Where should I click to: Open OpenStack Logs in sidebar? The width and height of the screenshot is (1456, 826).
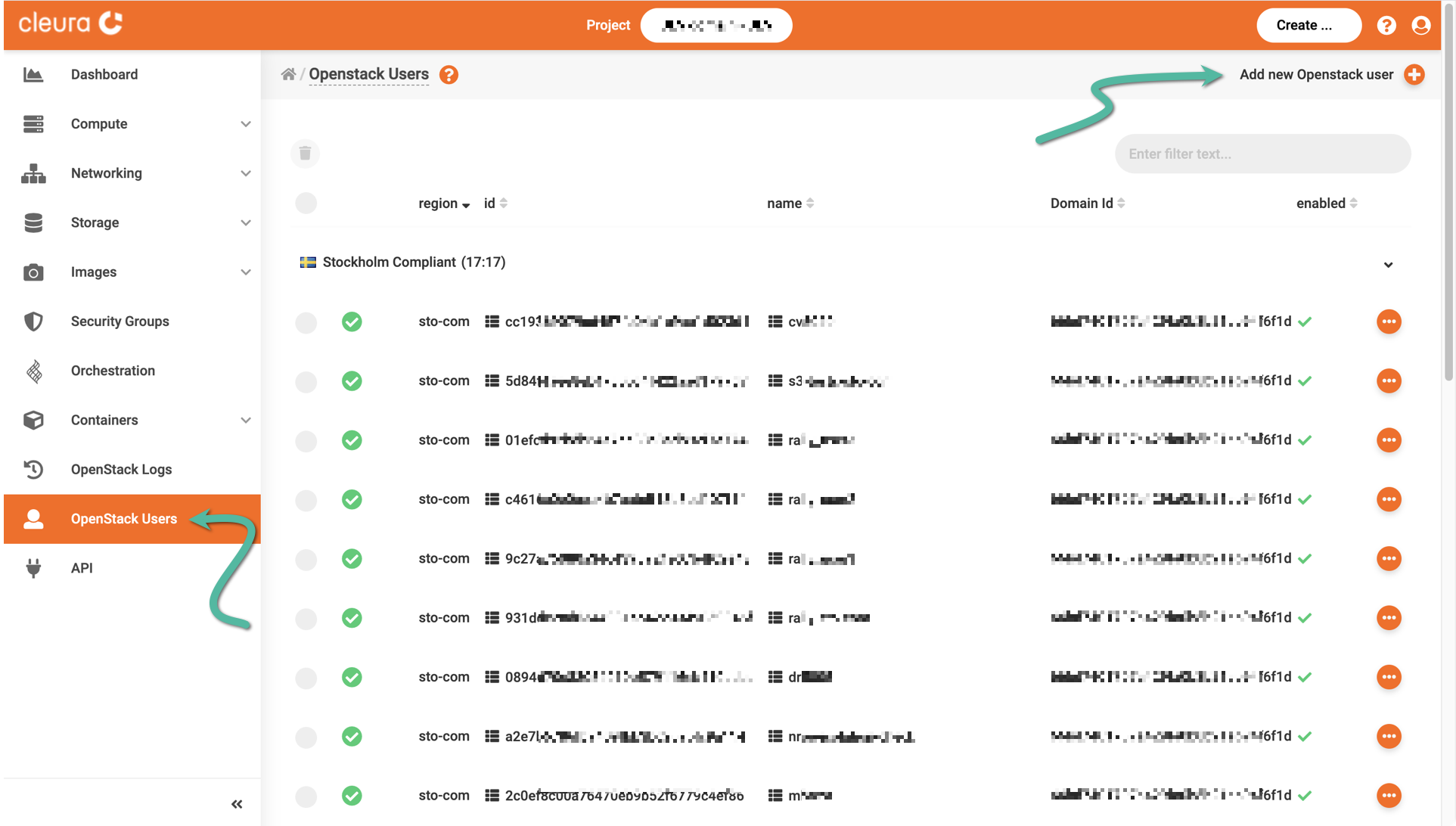coord(121,470)
